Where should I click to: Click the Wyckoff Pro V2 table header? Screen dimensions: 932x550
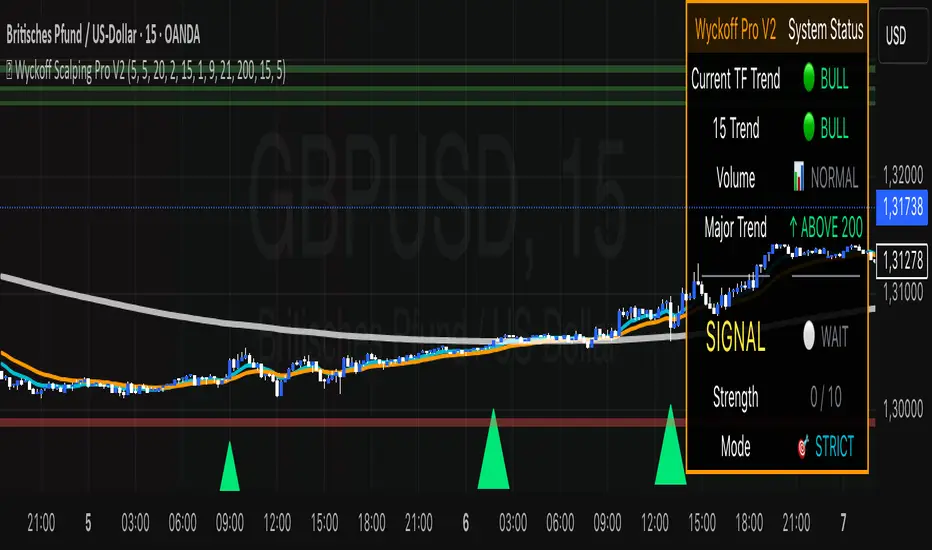click(x=735, y=29)
